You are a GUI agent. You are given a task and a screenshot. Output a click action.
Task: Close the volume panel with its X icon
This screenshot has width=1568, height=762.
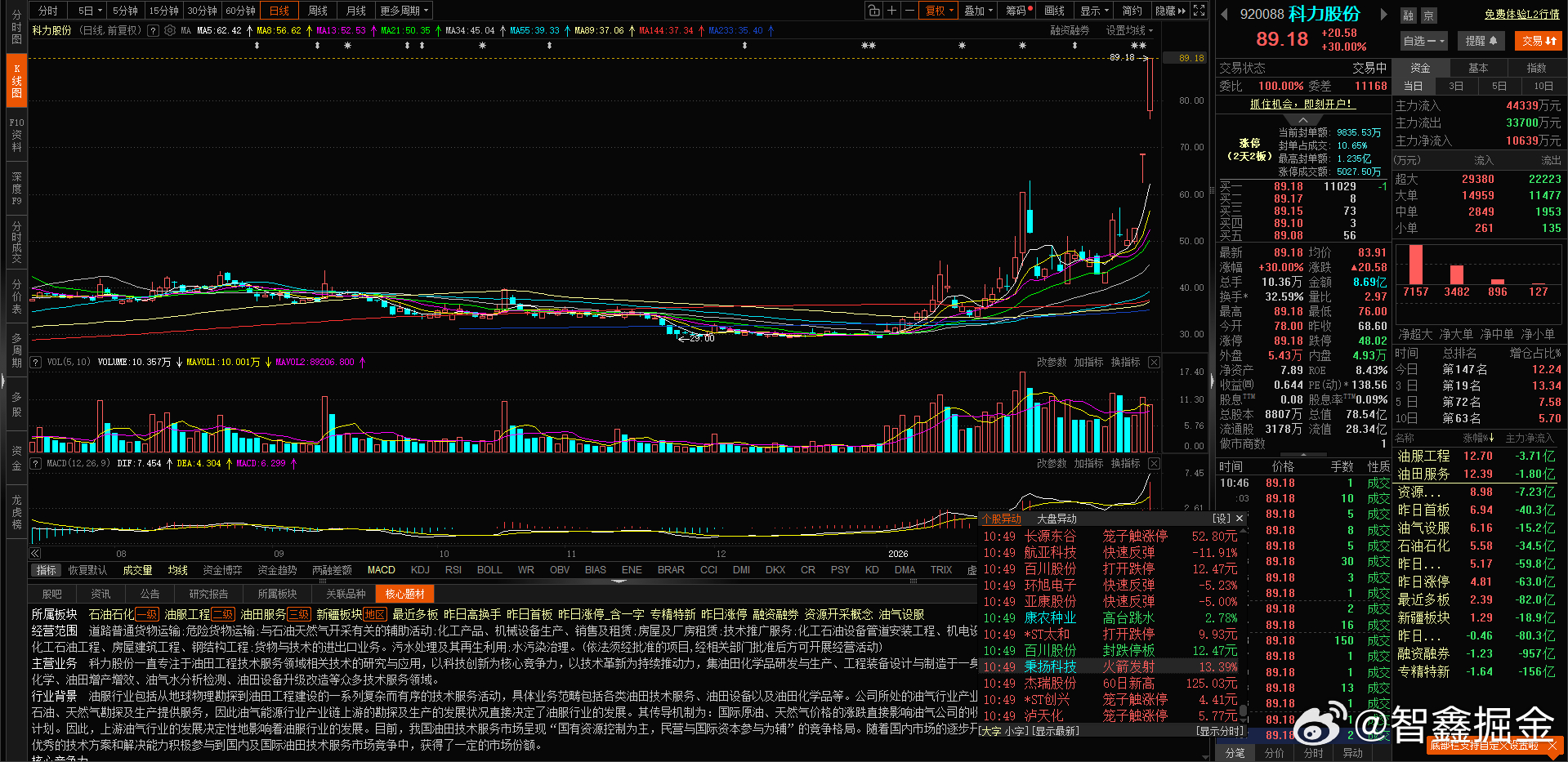click(x=1153, y=362)
